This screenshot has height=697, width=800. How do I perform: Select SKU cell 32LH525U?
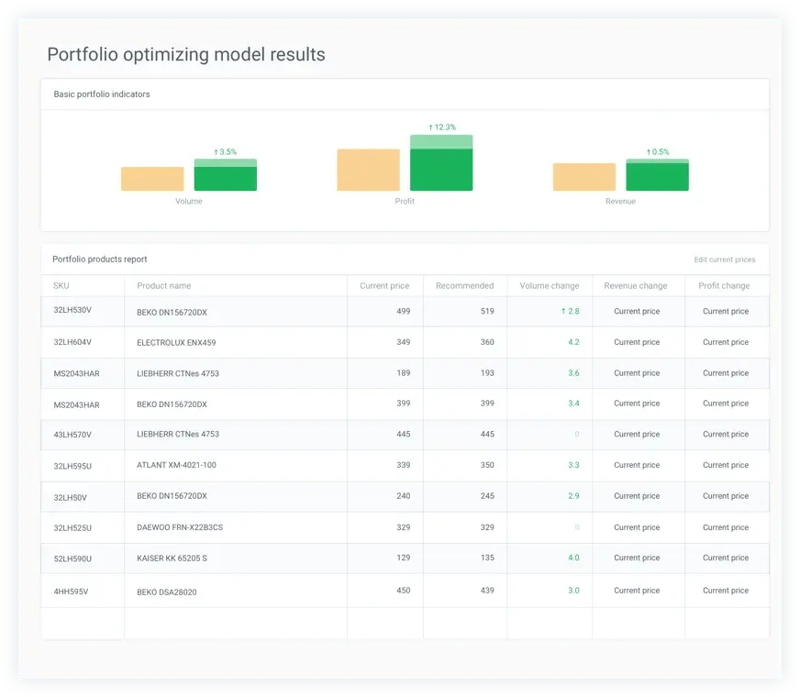click(72, 528)
